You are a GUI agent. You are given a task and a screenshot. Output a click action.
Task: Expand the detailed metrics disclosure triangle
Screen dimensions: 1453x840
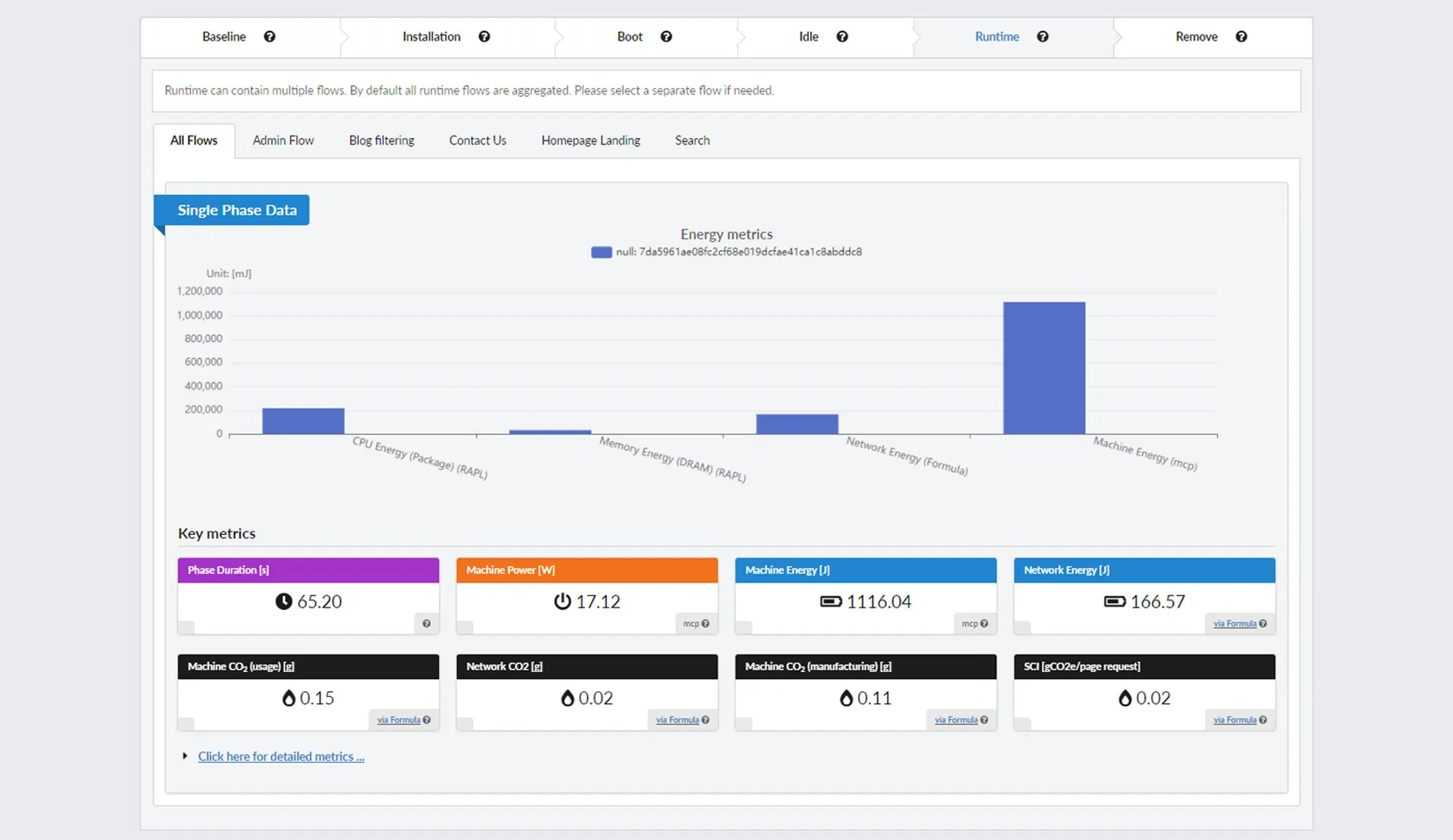(185, 756)
